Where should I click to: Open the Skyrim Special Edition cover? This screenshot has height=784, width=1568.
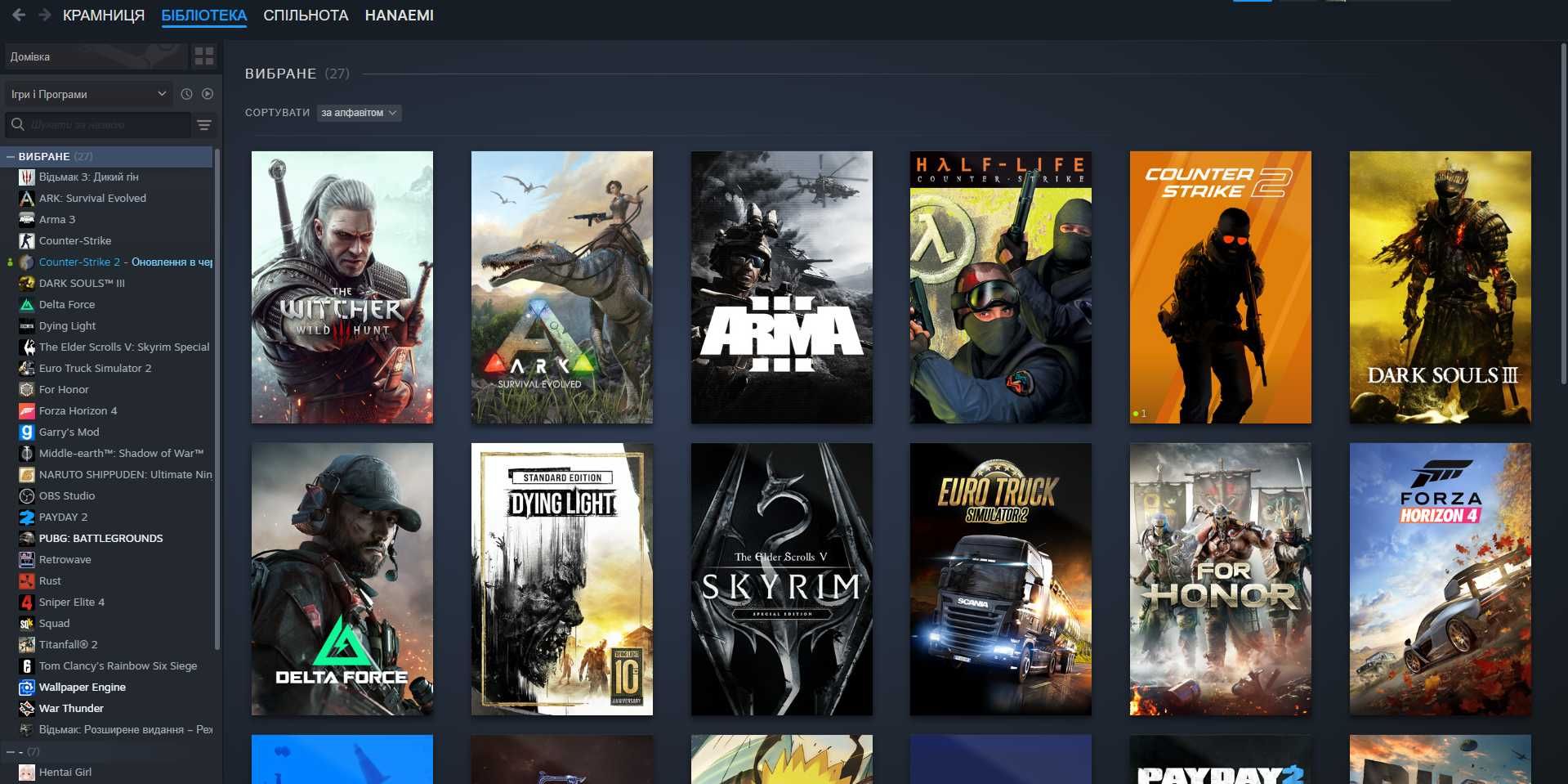782,580
